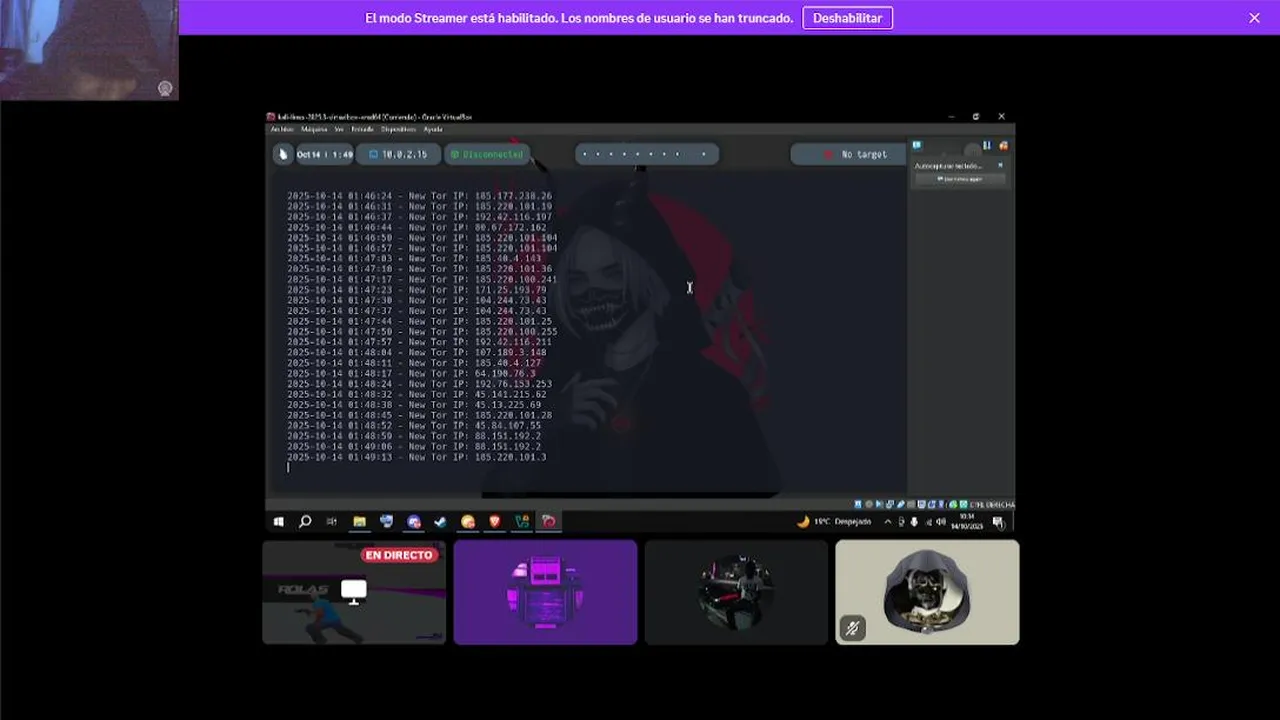Open the Archivo menu in VirtualBox

pos(282,129)
